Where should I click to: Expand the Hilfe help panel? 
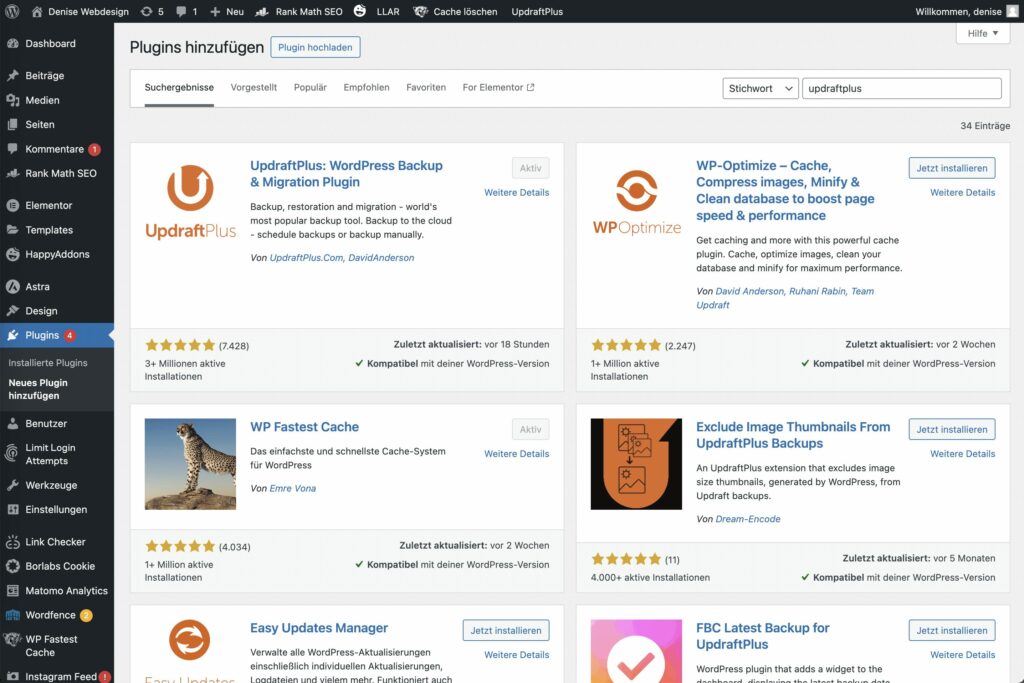pos(983,33)
